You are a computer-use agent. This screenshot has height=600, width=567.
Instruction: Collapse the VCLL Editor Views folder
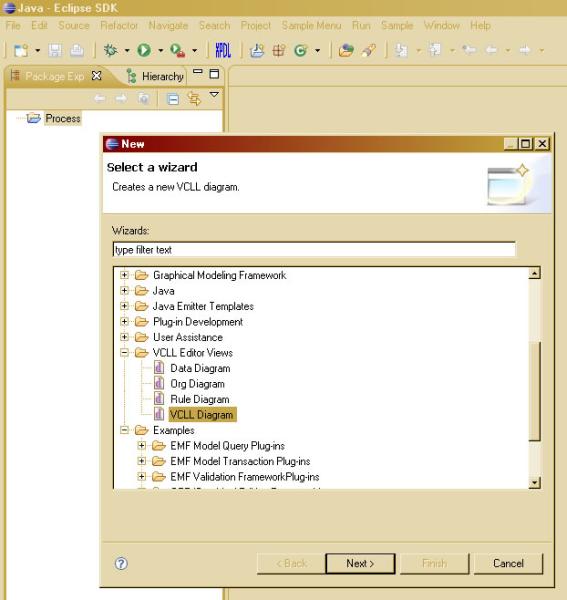coord(124,352)
